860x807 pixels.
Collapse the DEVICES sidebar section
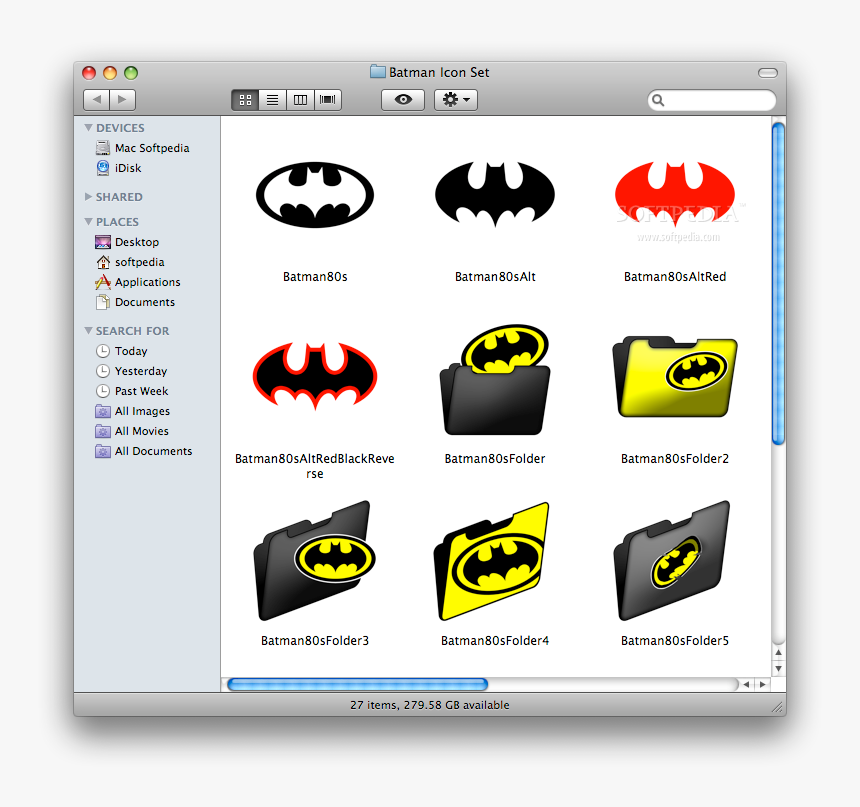pyautogui.click(x=88, y=128)
